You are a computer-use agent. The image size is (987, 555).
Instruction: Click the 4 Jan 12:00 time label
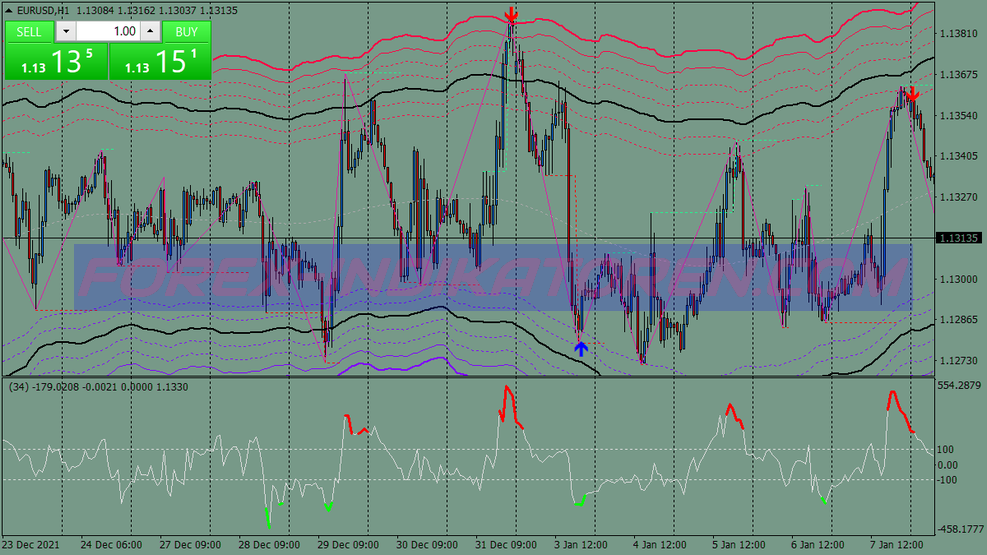(660, 544)
